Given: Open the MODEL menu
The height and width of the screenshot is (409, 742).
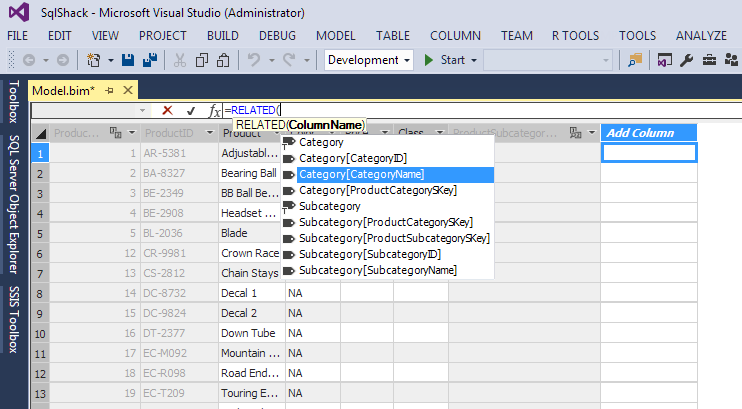Looking at the screenshot, I should (x=335, y=35).
